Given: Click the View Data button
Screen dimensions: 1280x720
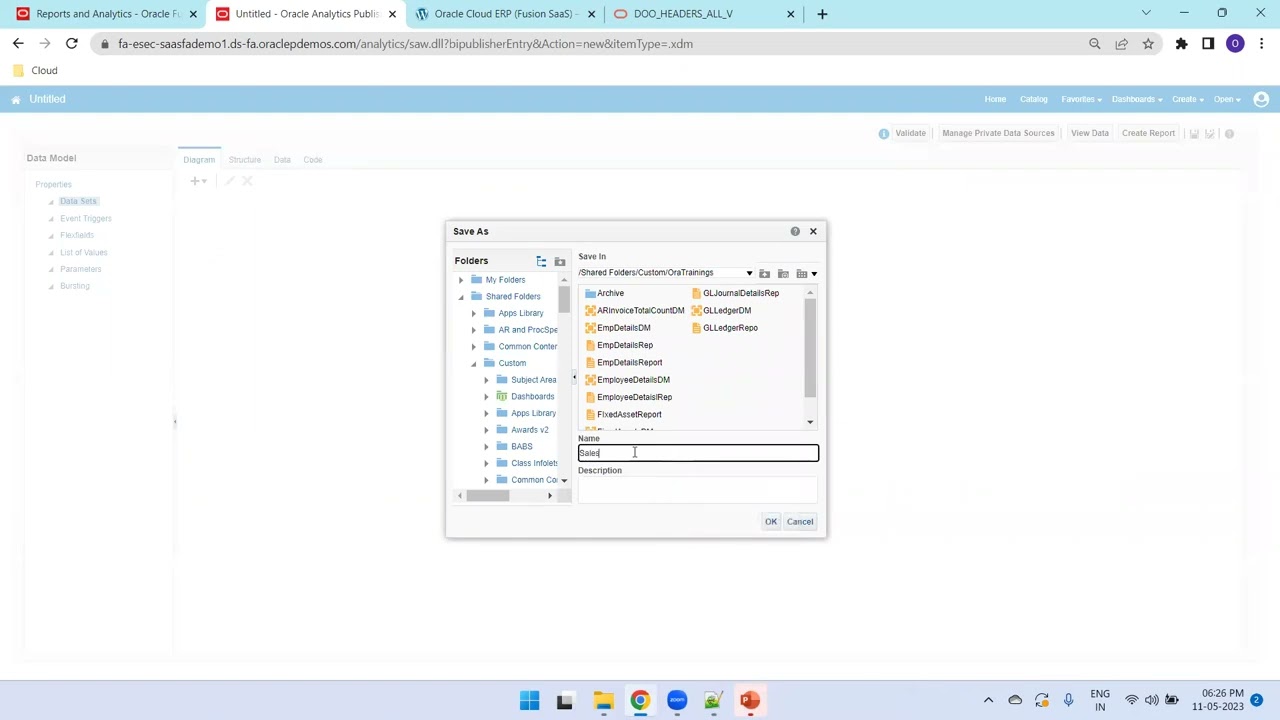Looking at the screenshot, I should [x=1090, y=133].
